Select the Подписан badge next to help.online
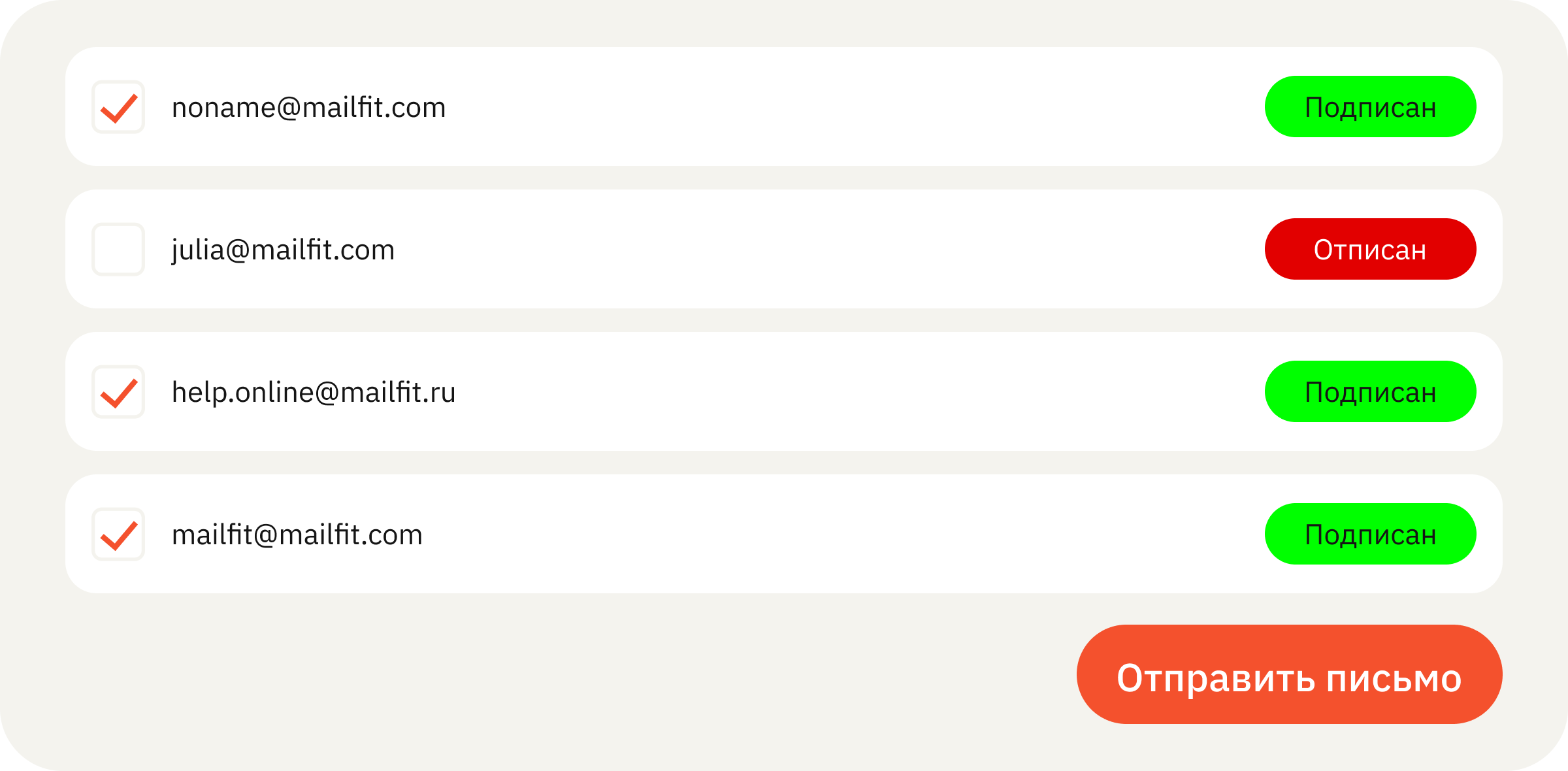The width and height of the screenshot is (1568, 771). pyautogui.click(x=1370, y=391)
